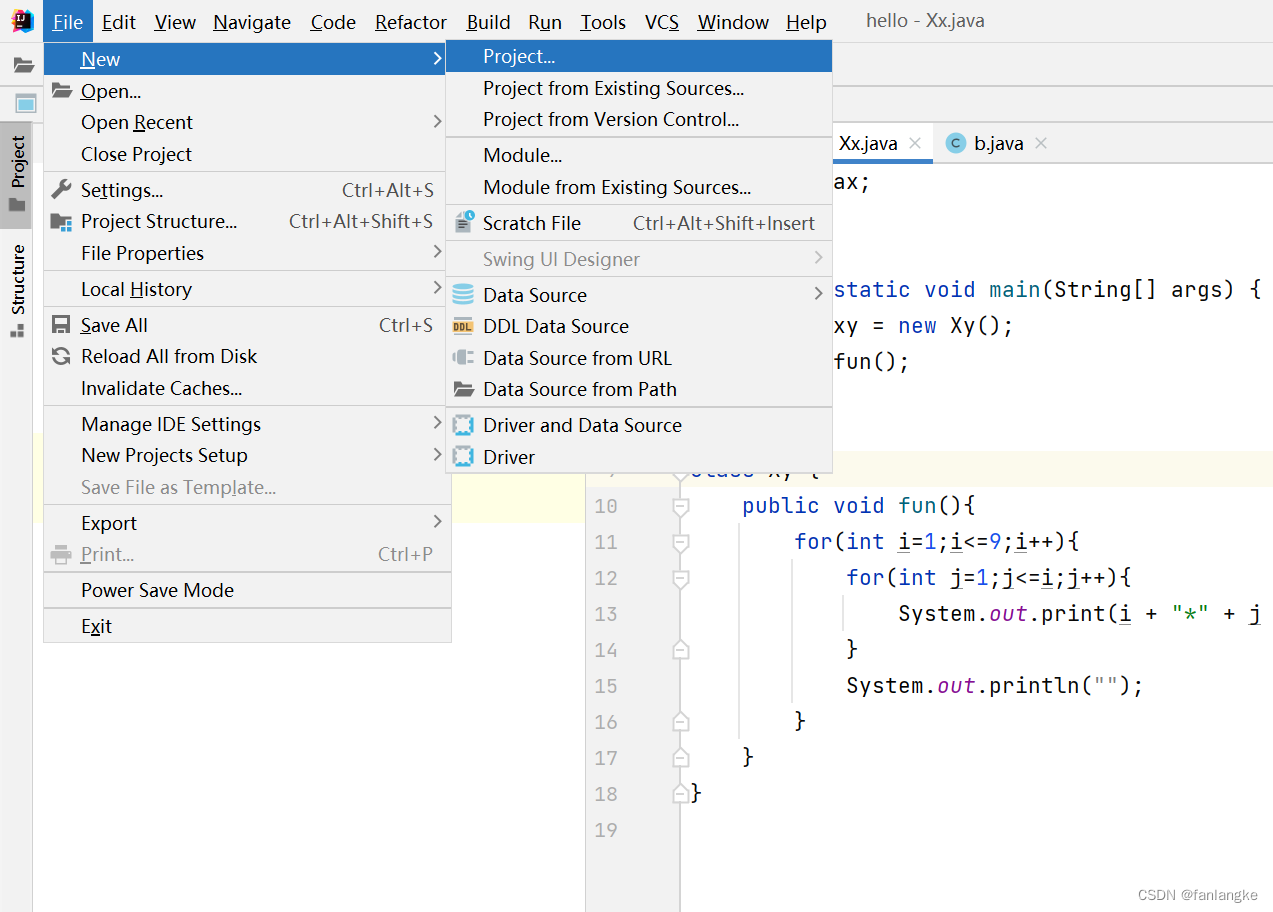Click the Print printer icon

pyautogui.click(x=62, y=554)
